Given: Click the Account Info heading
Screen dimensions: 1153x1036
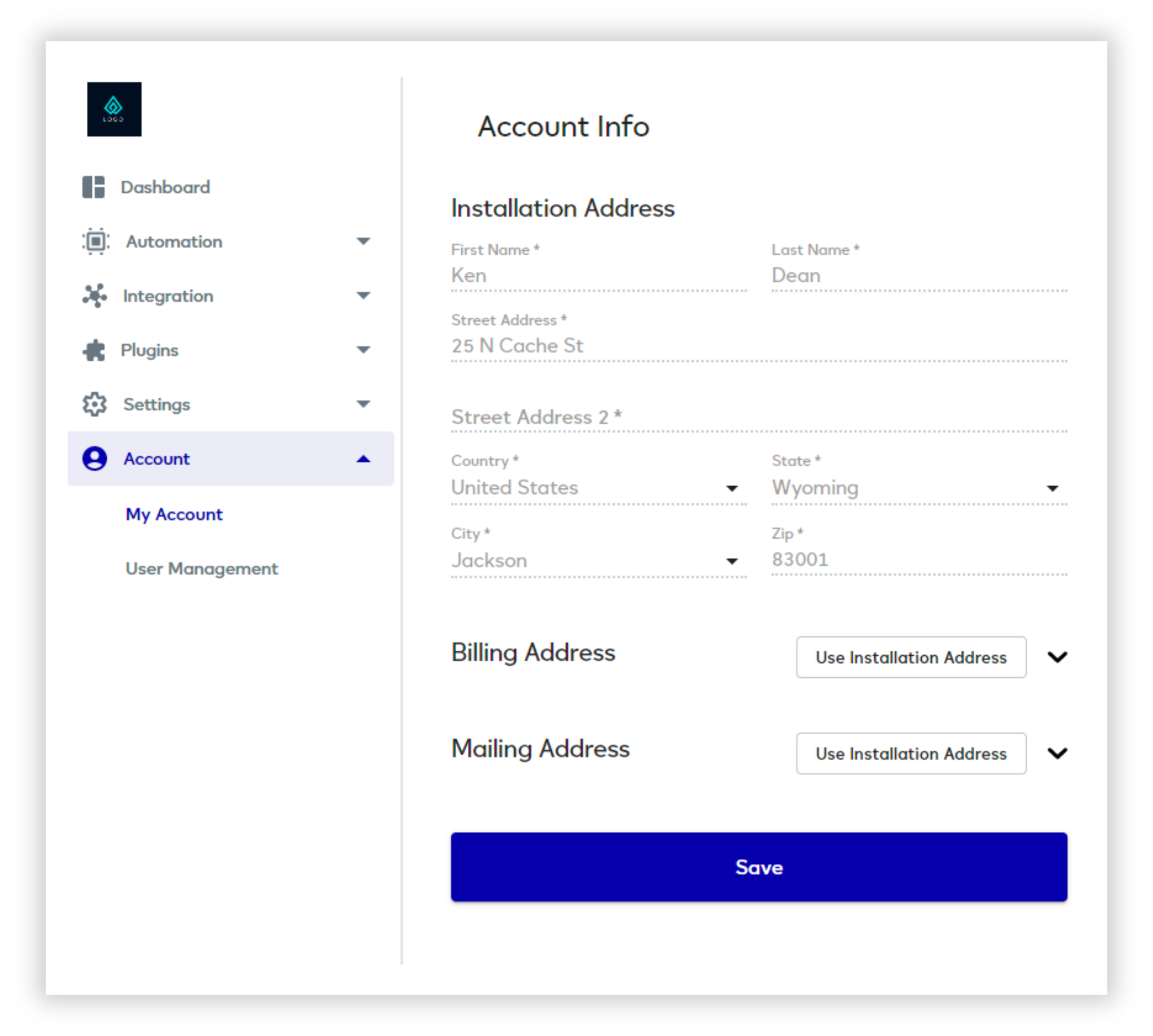Looking at the screenshot, I should (563, 126).
